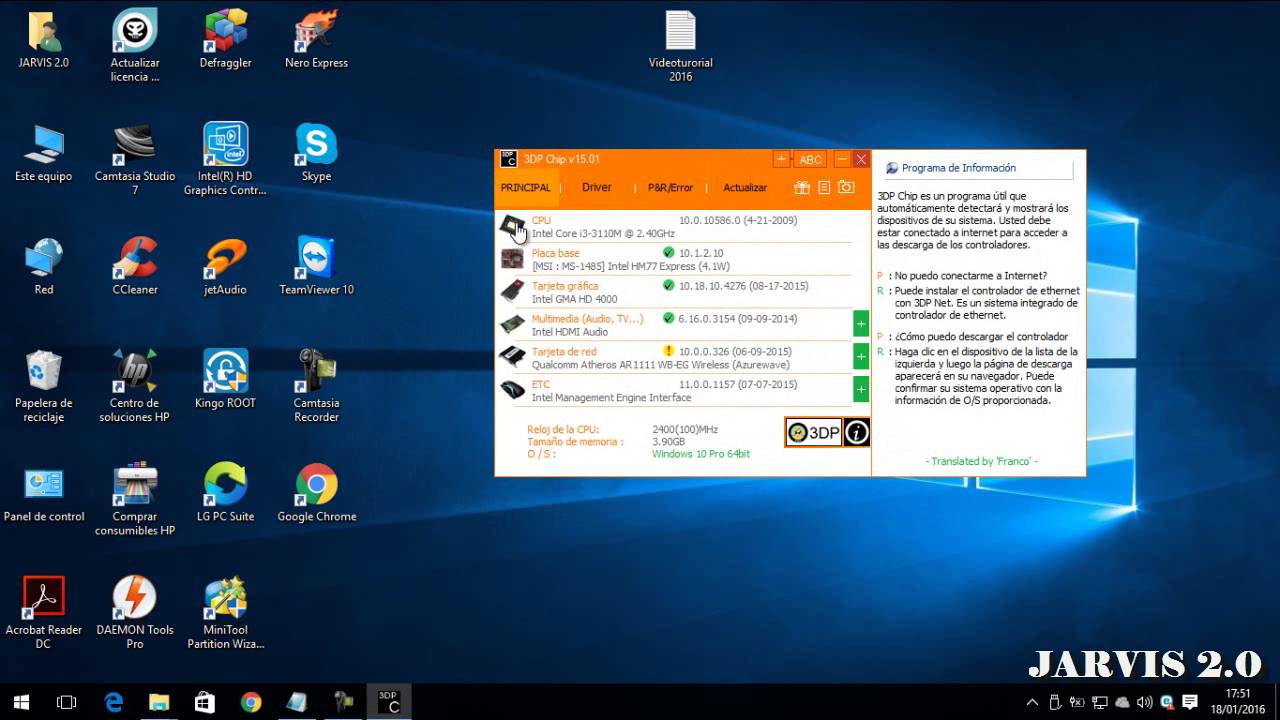The width and height of the screenshot is (1280, 720).
Task: Click the Multimedia sound card icon
Action: (x=512, y=324)
